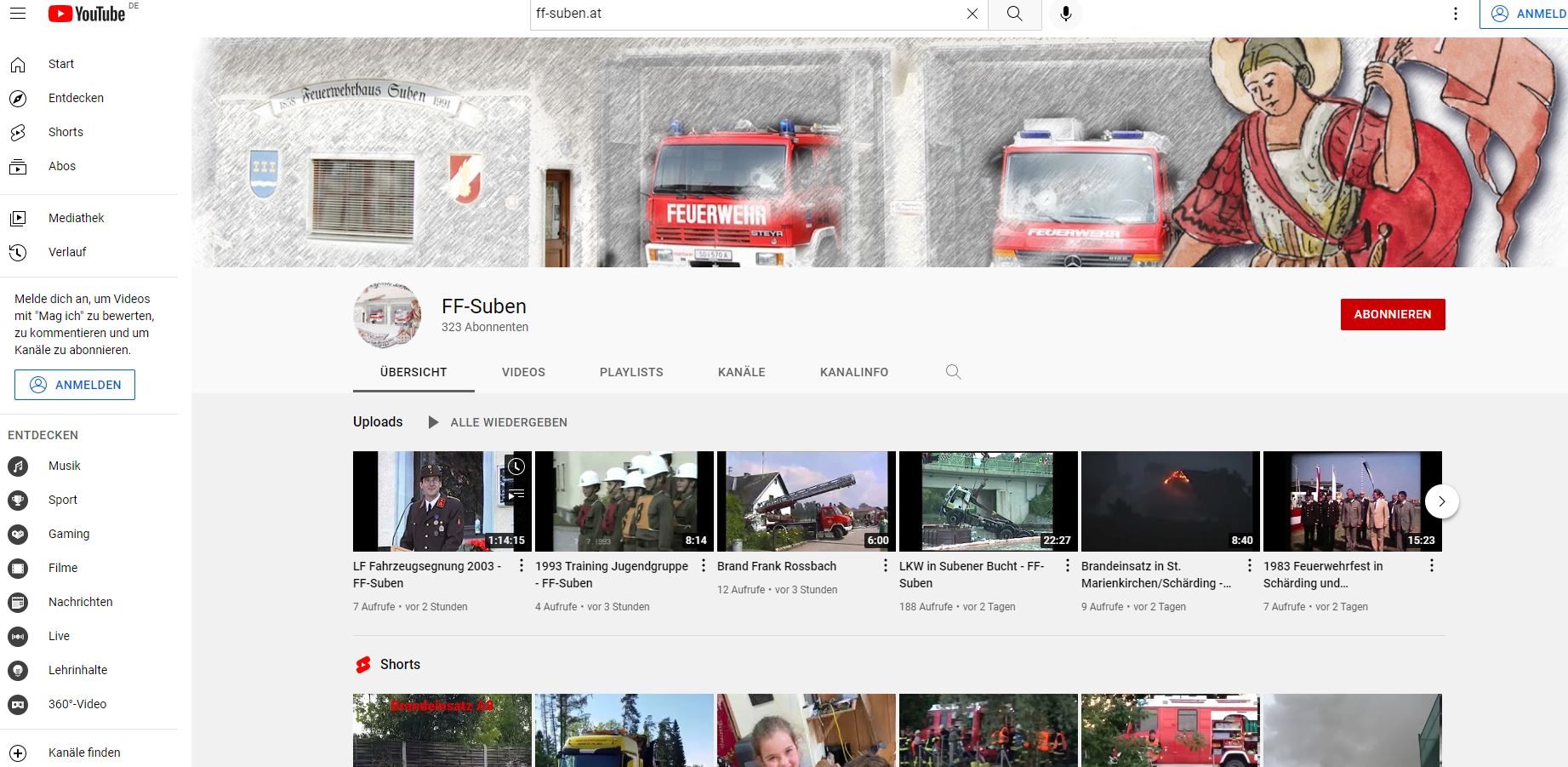Image resolution: width=1568 pixels, height=767 pixels.
Task: Play all uploads via ALLE WIEDERGEBEN
Action: tap(498, 422)
